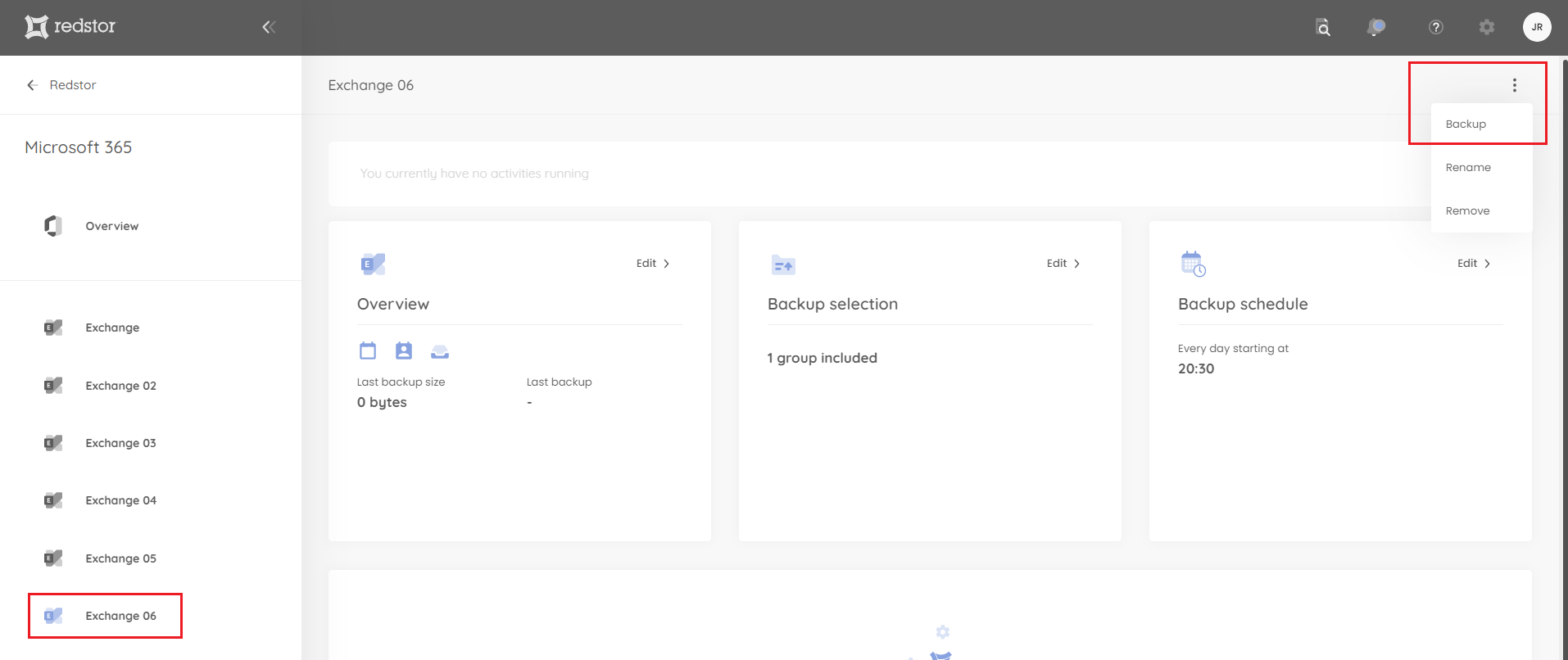Open the search logs icon
This screenshot has width=1568, height=660.
[1322, 27]
